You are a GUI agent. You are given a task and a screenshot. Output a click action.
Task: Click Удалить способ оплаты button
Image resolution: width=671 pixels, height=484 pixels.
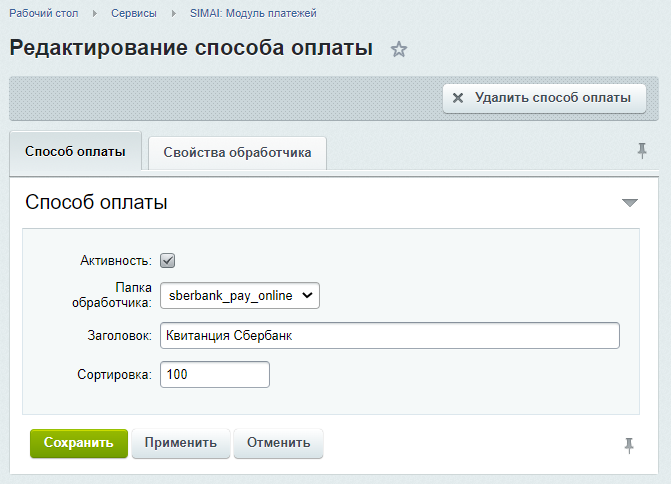click(x=544, y=98)
